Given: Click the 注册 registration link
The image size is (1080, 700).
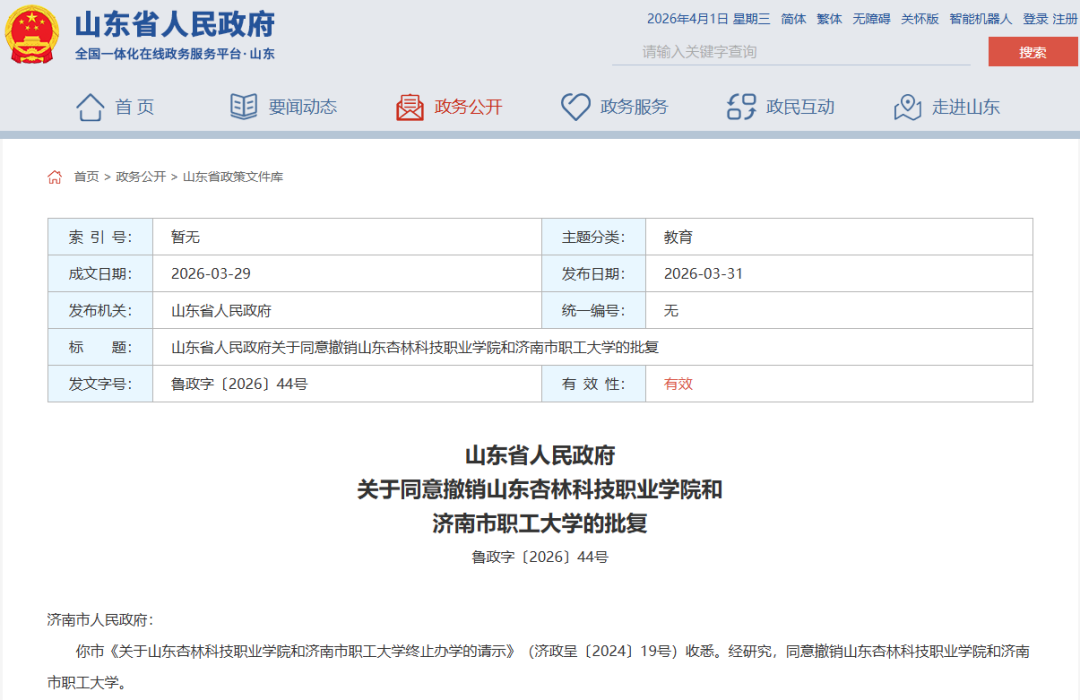Looking at the screenshot, I should point(1065,18).
